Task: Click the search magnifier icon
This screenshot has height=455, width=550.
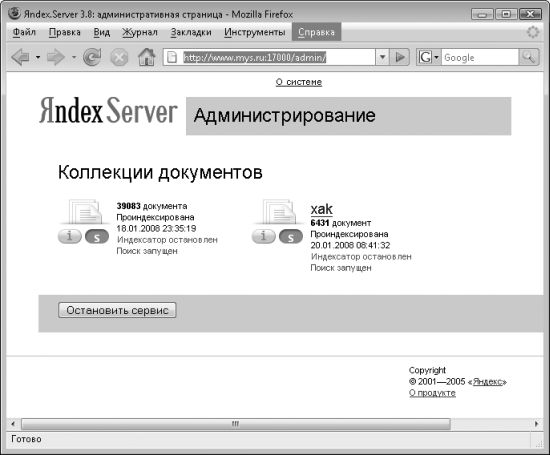Action: 528,57
